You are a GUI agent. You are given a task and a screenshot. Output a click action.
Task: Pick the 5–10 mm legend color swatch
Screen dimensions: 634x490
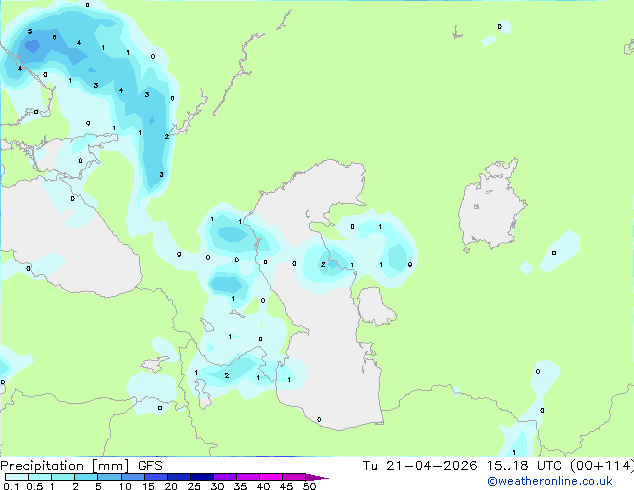[109, 477]
